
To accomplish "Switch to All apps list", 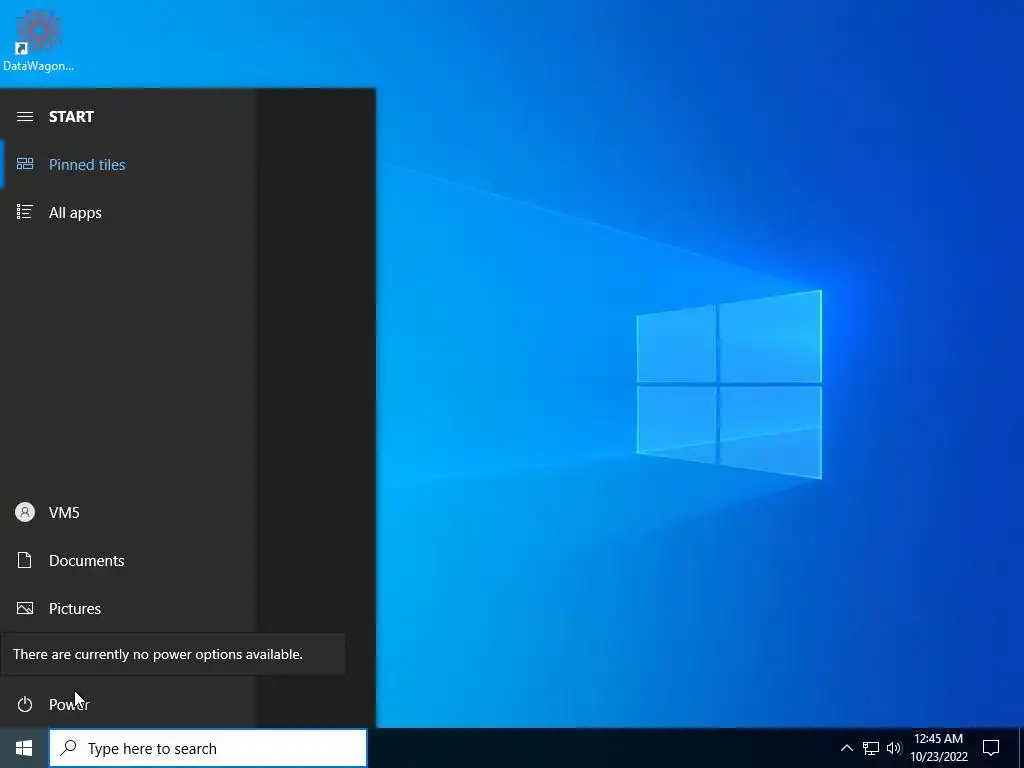I will 128,213.
